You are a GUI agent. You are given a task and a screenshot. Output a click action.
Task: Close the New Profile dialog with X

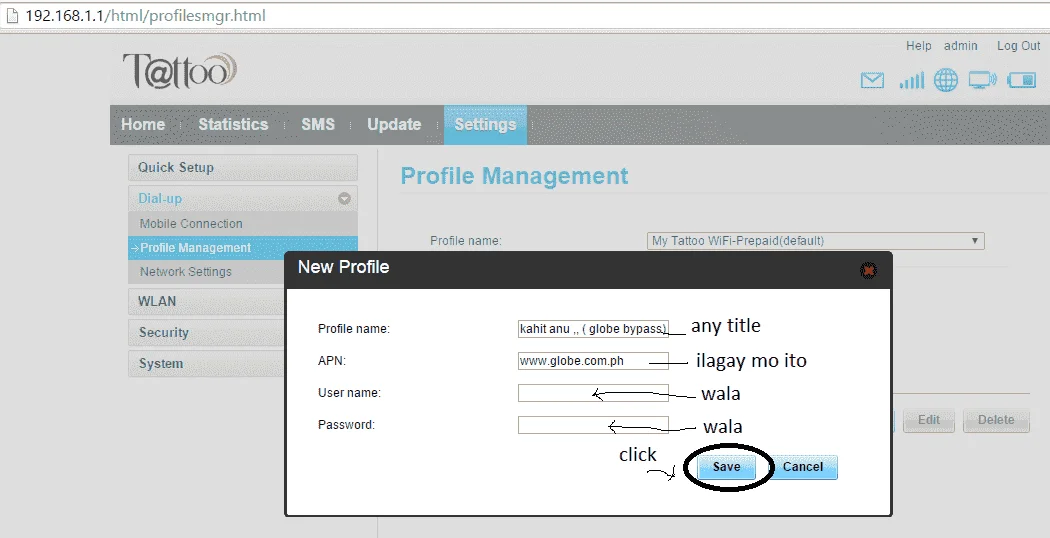[x=869, y=271]
